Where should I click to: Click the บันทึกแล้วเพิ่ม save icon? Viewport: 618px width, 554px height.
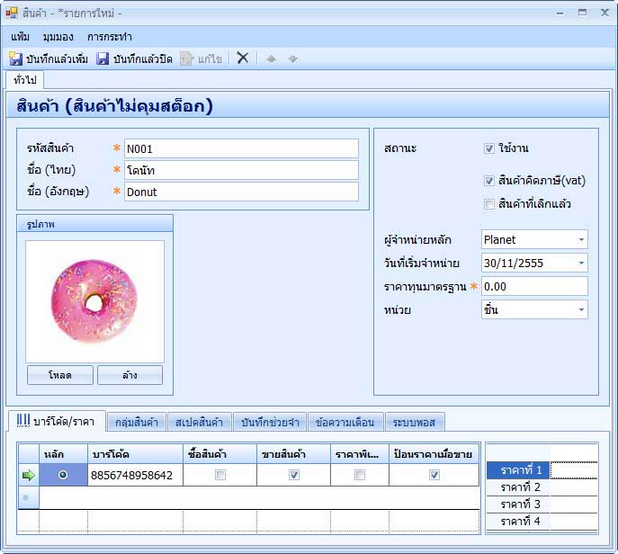[16, 59]
